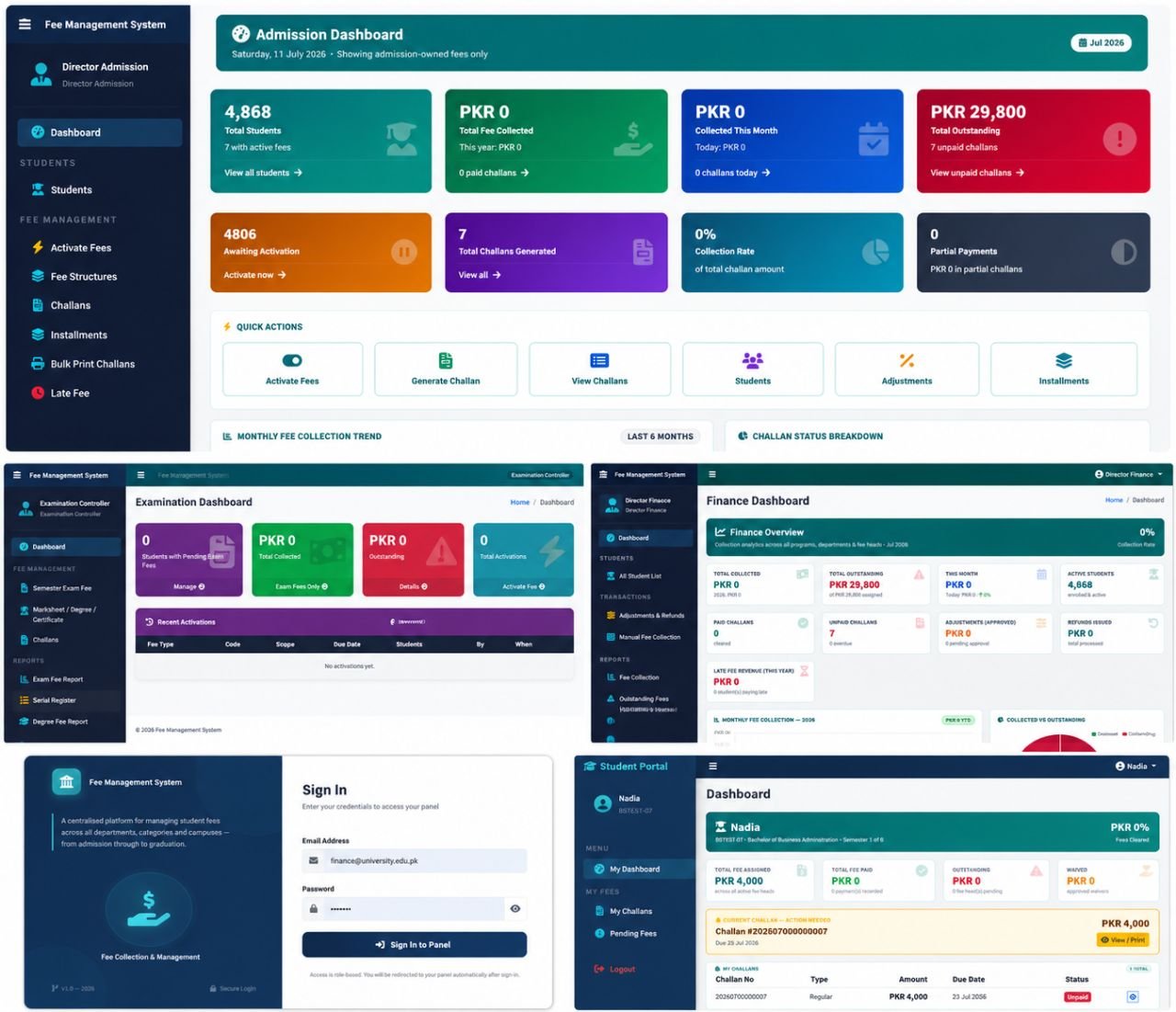1176x1012 pixels.
Task: Click the half-circle icon on Partial Payments card
Action: click(x=1124, y=252)
